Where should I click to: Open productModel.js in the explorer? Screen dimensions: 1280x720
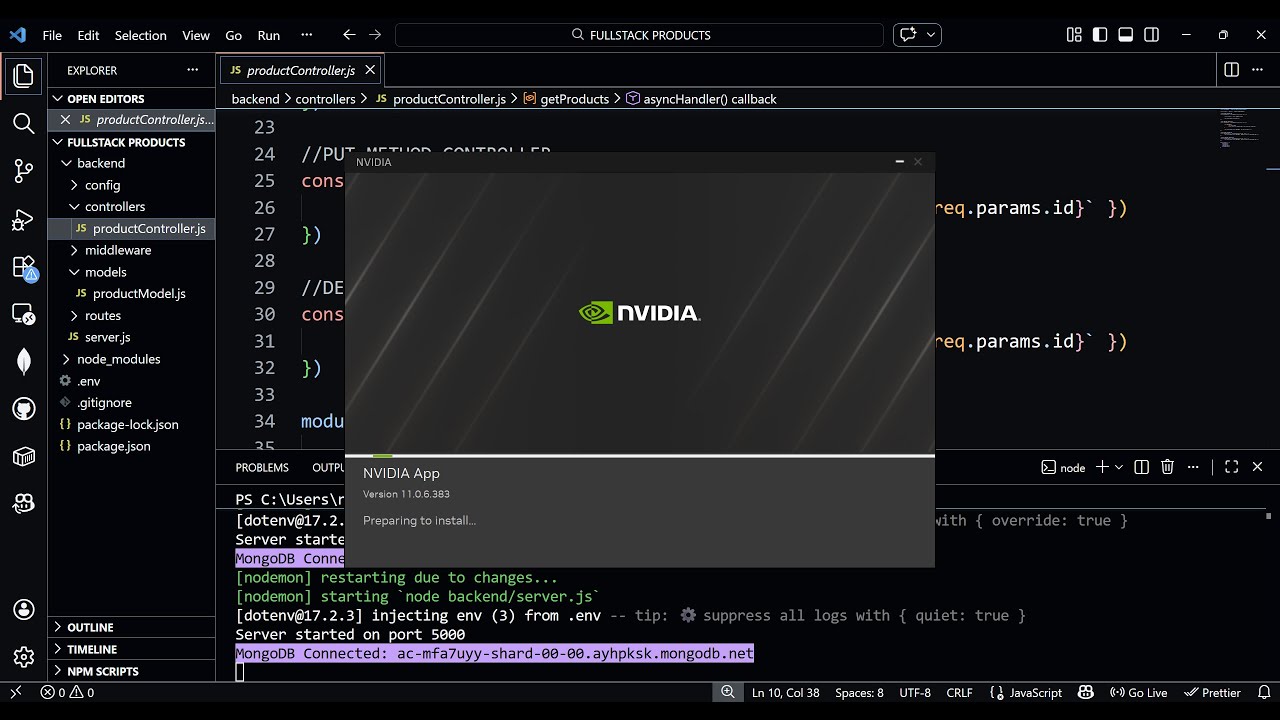[x=131, y=294]
